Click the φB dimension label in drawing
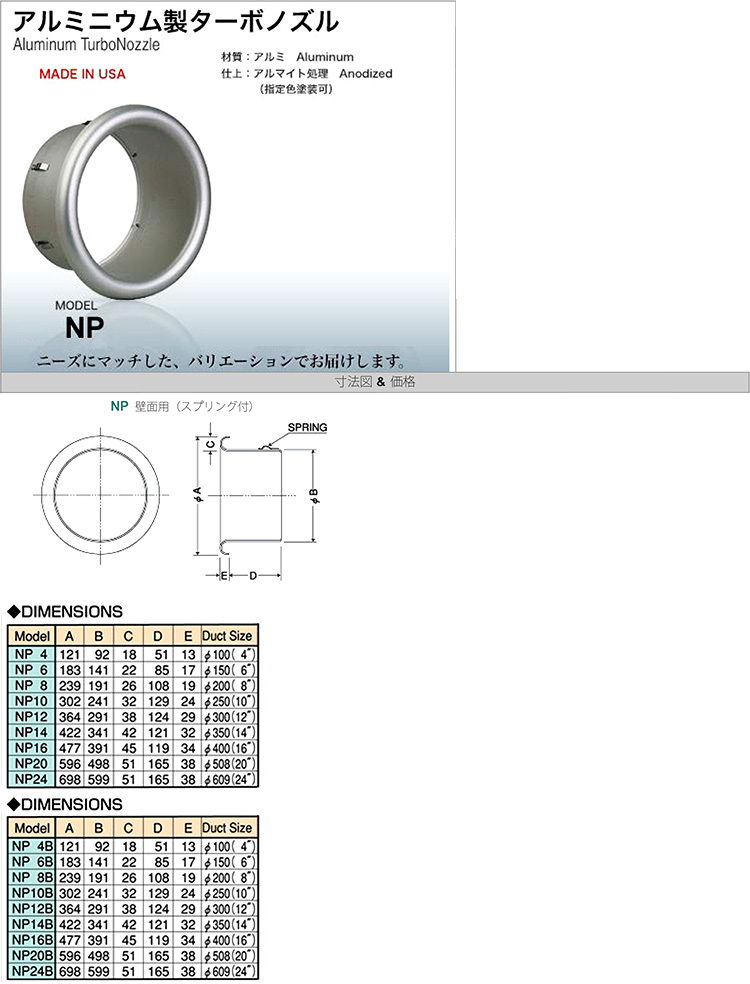750x984 pixels. click(314, 495)
